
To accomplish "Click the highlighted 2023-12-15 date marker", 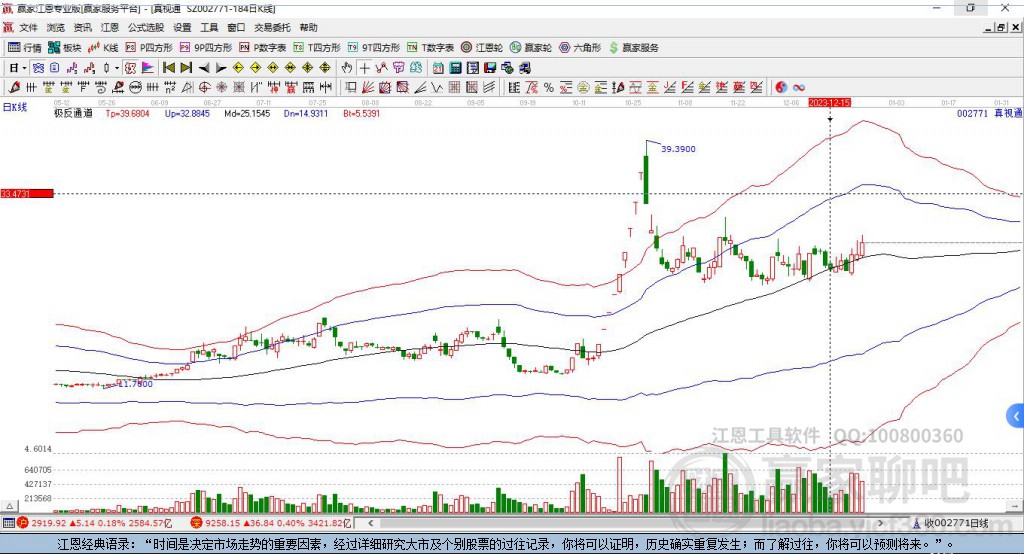I will (x=829, y=103).
